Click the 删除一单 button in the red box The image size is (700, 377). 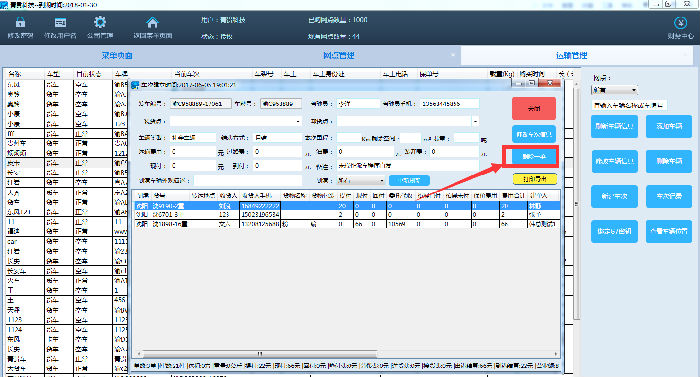click(x=534, y=157)
